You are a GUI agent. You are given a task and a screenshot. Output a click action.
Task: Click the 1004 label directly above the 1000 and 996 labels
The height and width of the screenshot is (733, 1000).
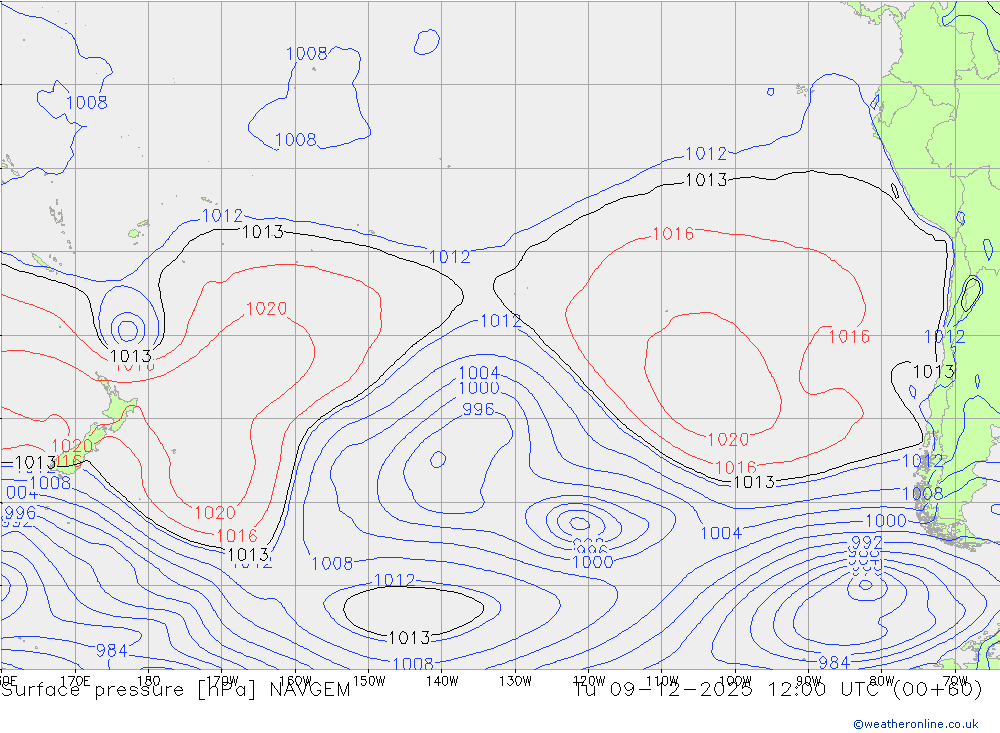(x=479, y=372)
